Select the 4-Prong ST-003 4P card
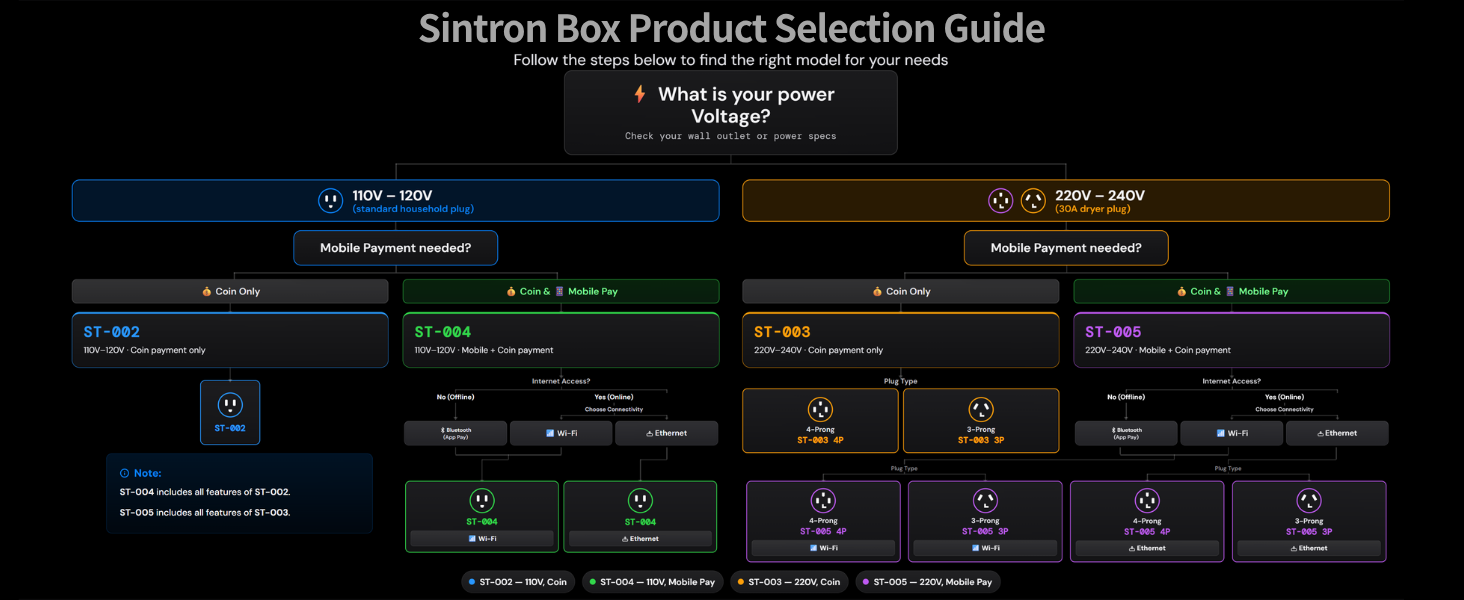The image size is (1464, 600). click(x=821, y=420)
